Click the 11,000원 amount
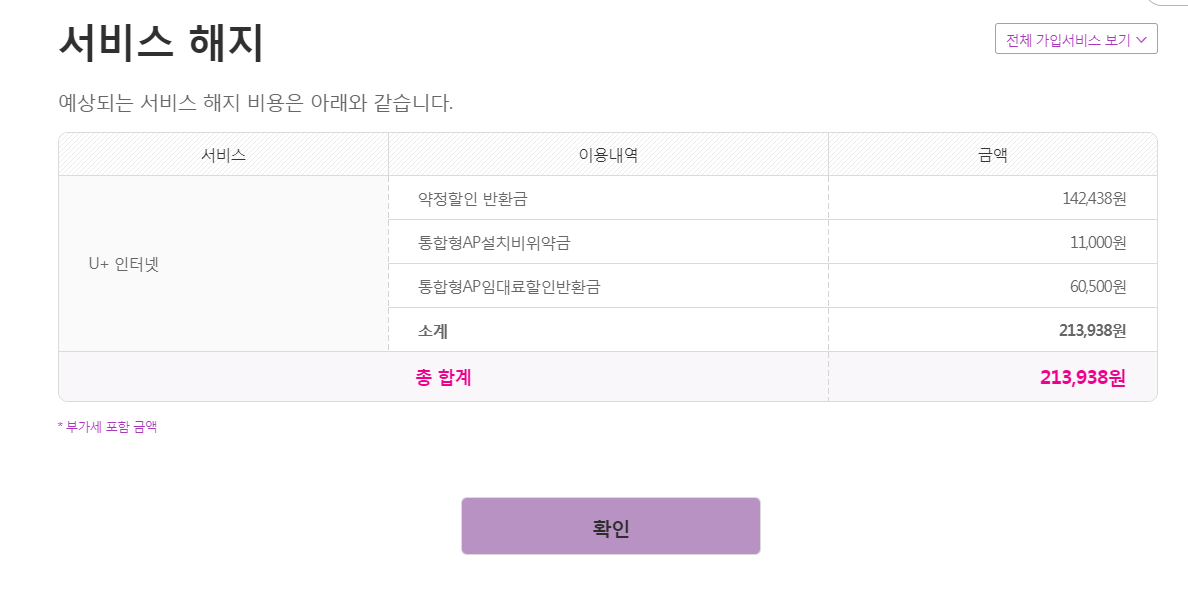 pyautogui.click(x=1098, y=242)
